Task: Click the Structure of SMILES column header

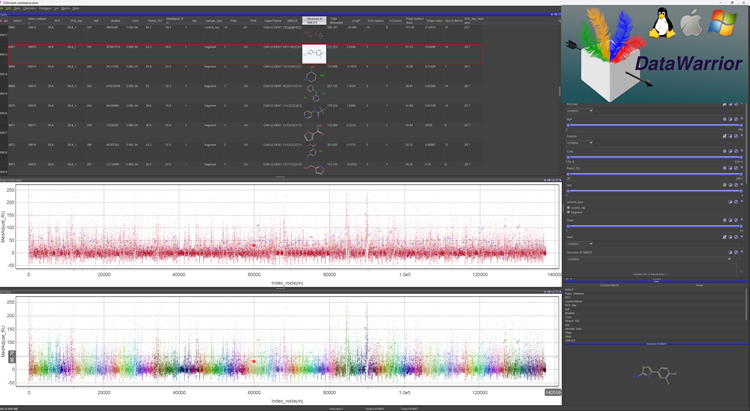Action: tap(316, 20)
